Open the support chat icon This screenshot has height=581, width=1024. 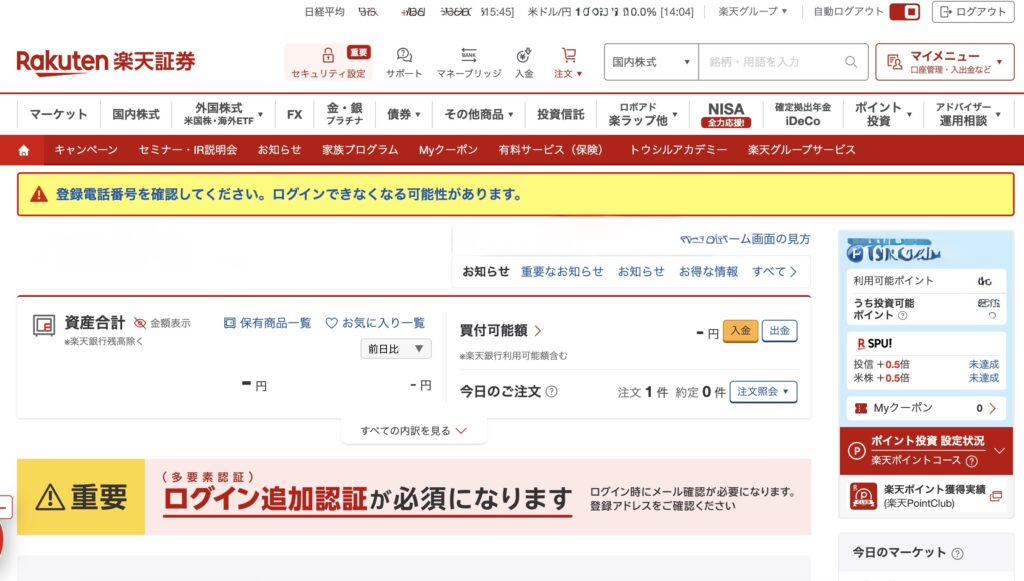[404, 55]
